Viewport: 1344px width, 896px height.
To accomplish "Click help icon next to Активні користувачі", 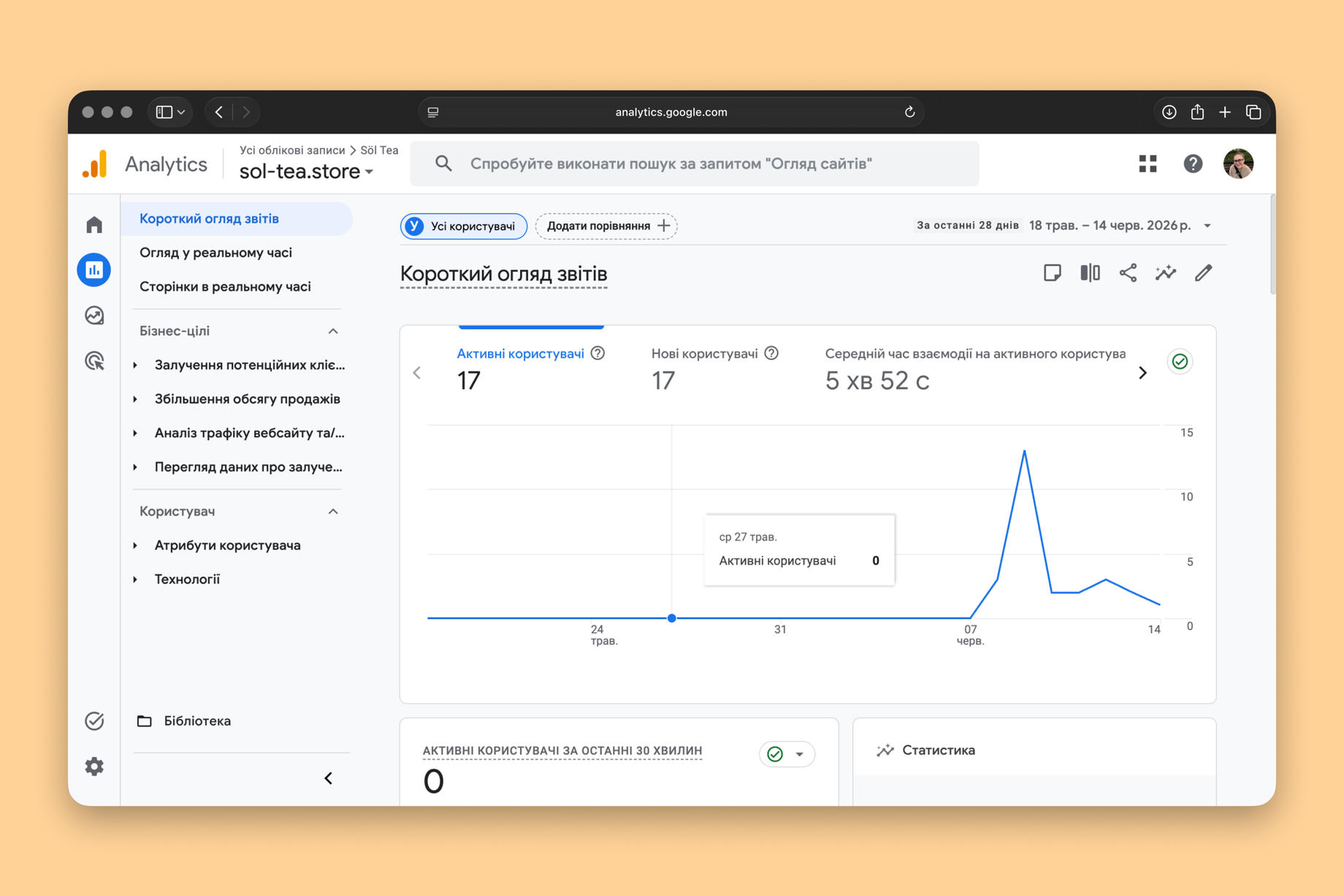I will click(597, 353).
